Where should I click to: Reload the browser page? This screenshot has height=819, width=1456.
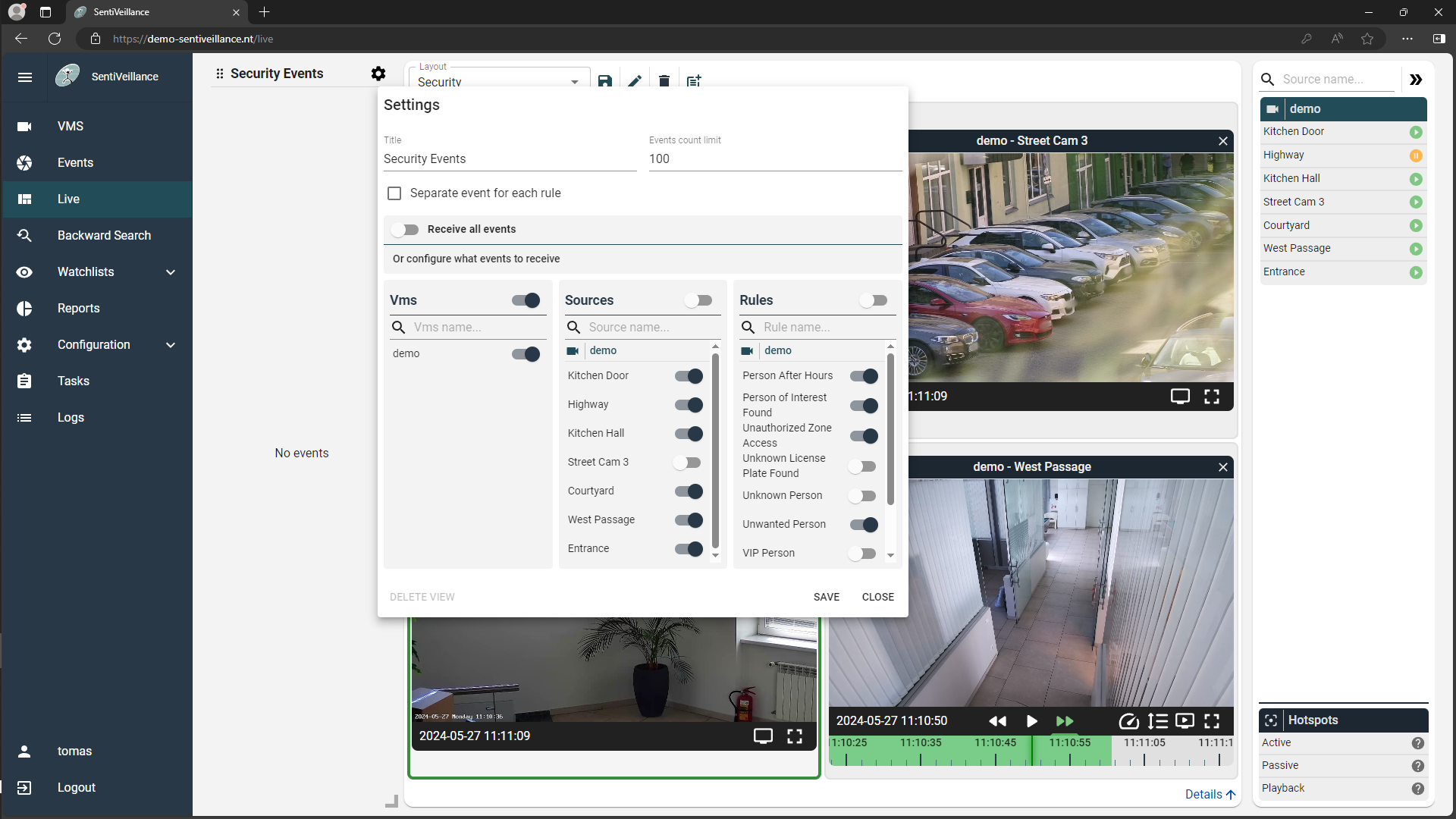(x=55, y=39)
